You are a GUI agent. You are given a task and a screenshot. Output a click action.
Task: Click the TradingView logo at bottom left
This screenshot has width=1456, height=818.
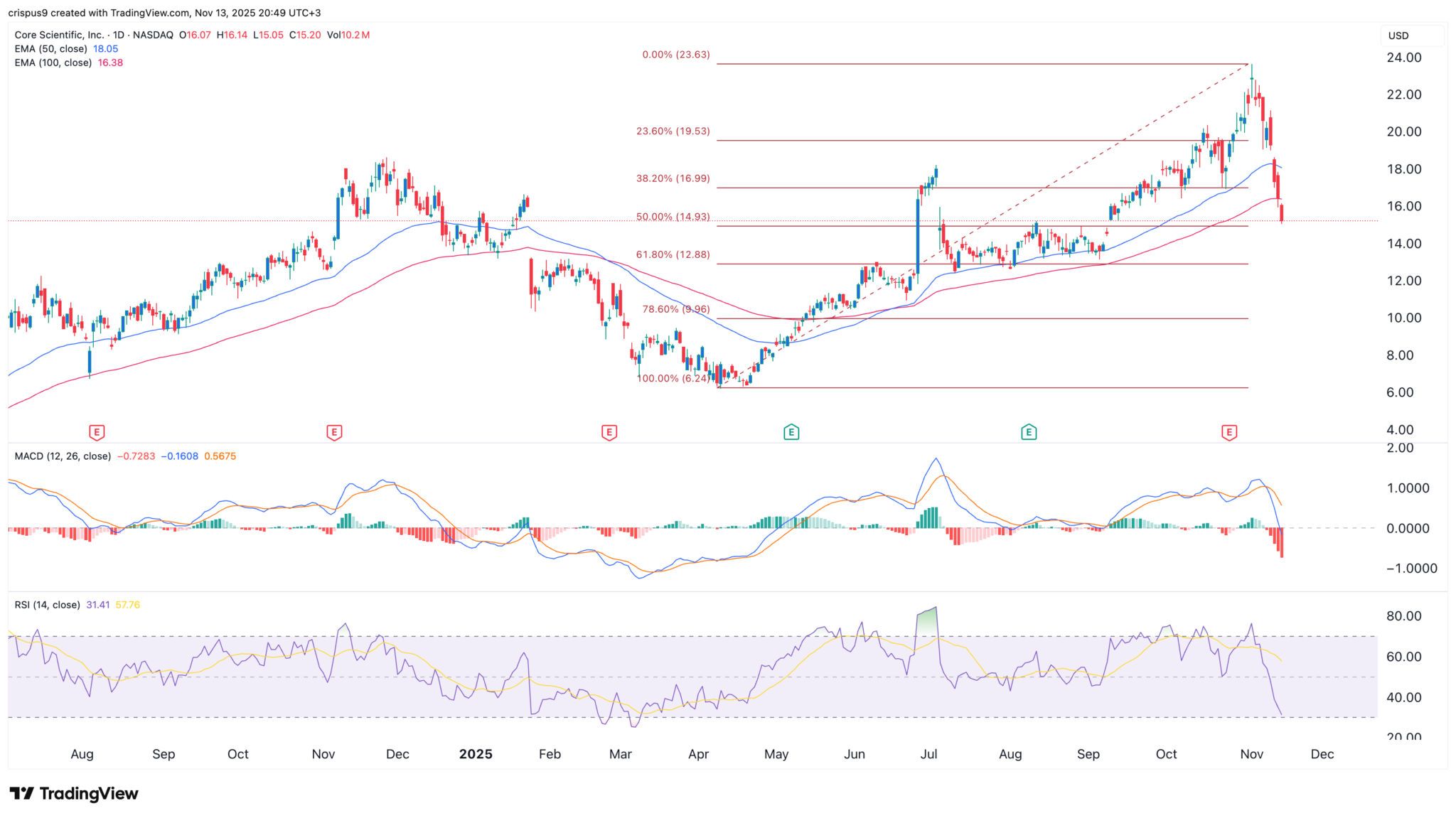(74, 794)
